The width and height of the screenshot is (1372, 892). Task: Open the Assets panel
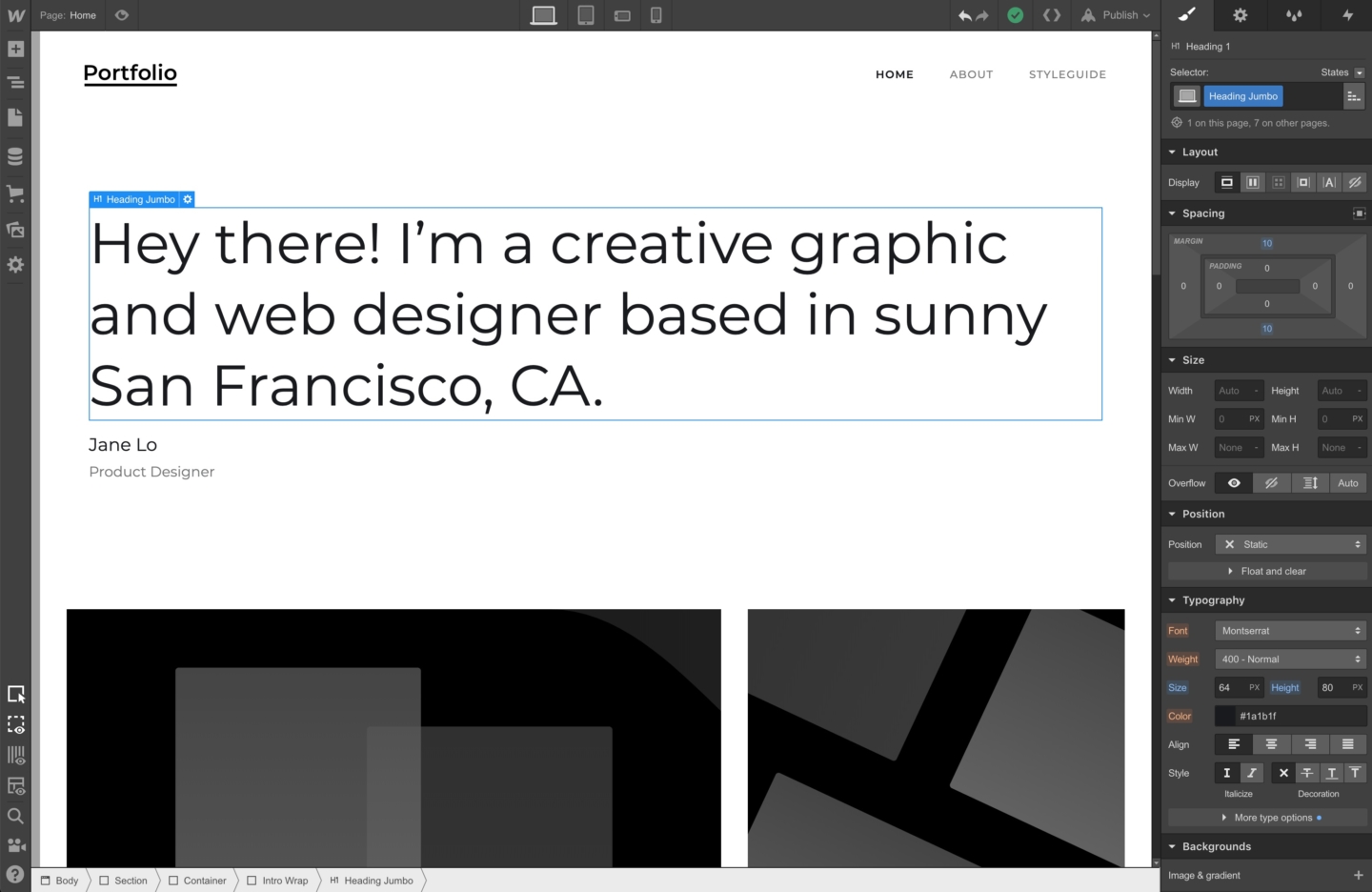(x=15, y=229)
